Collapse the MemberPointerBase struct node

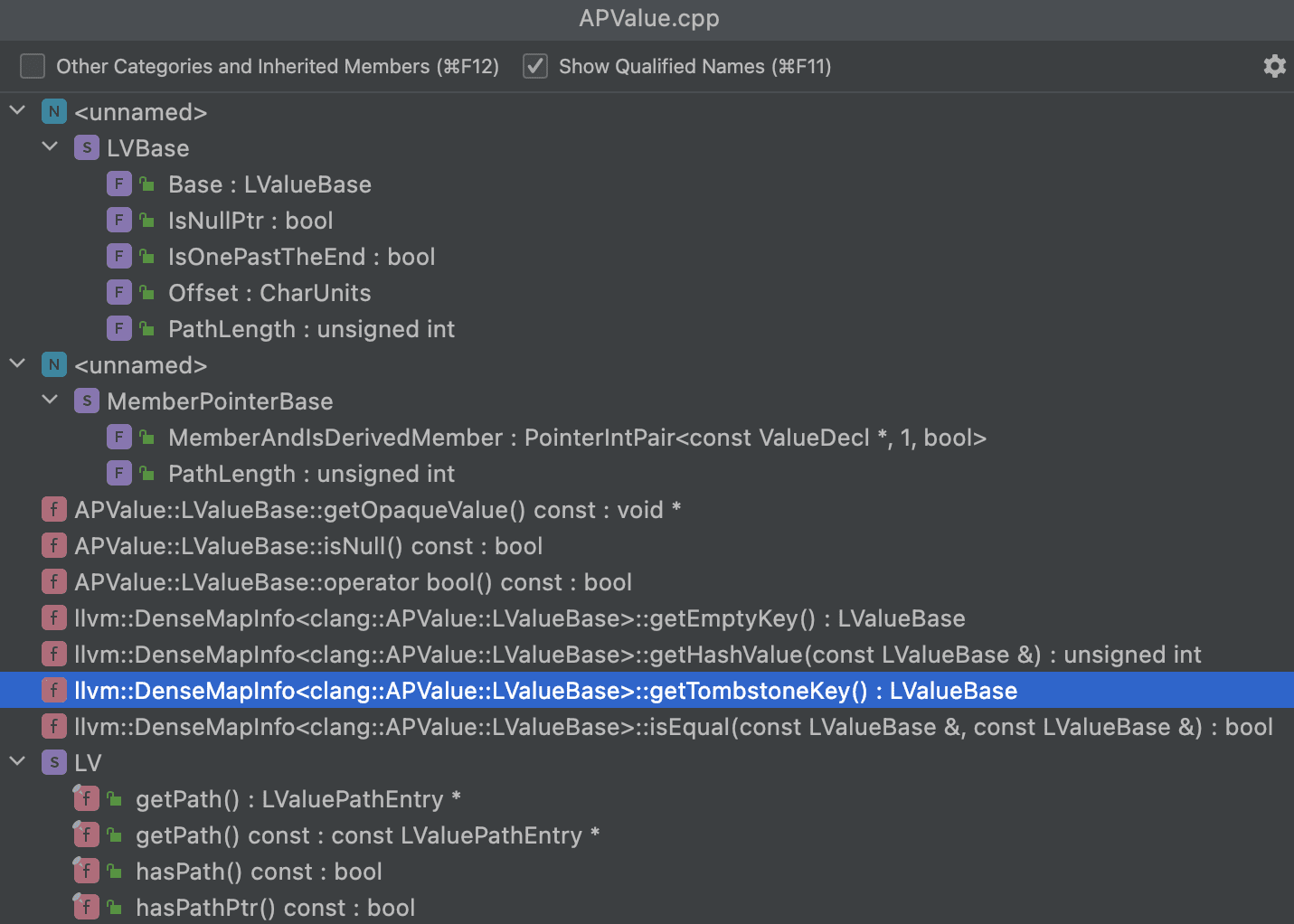pyautogui.click(x=50, y=400)
